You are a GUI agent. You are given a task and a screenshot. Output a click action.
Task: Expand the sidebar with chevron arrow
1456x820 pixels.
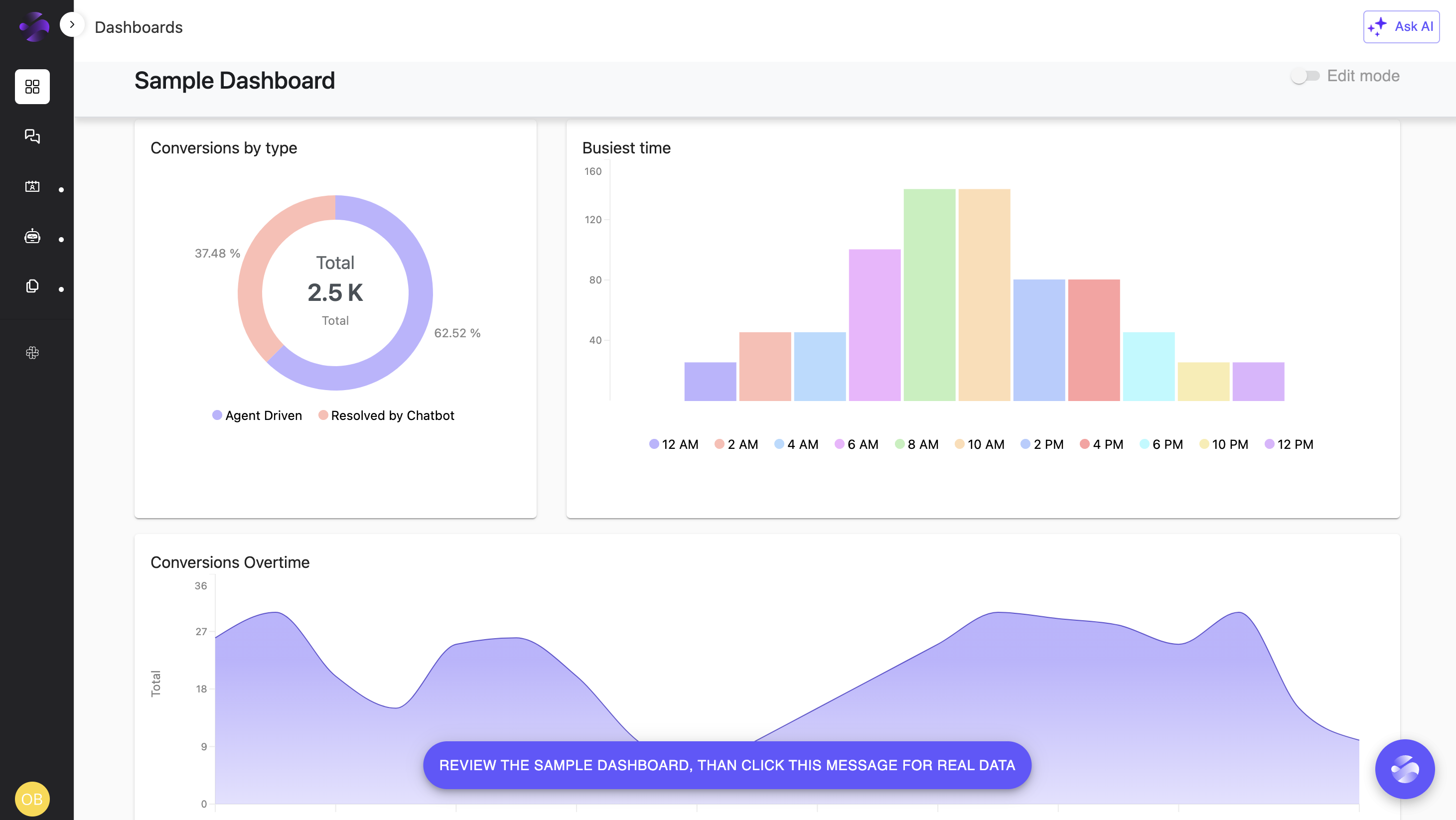[72, 24]
